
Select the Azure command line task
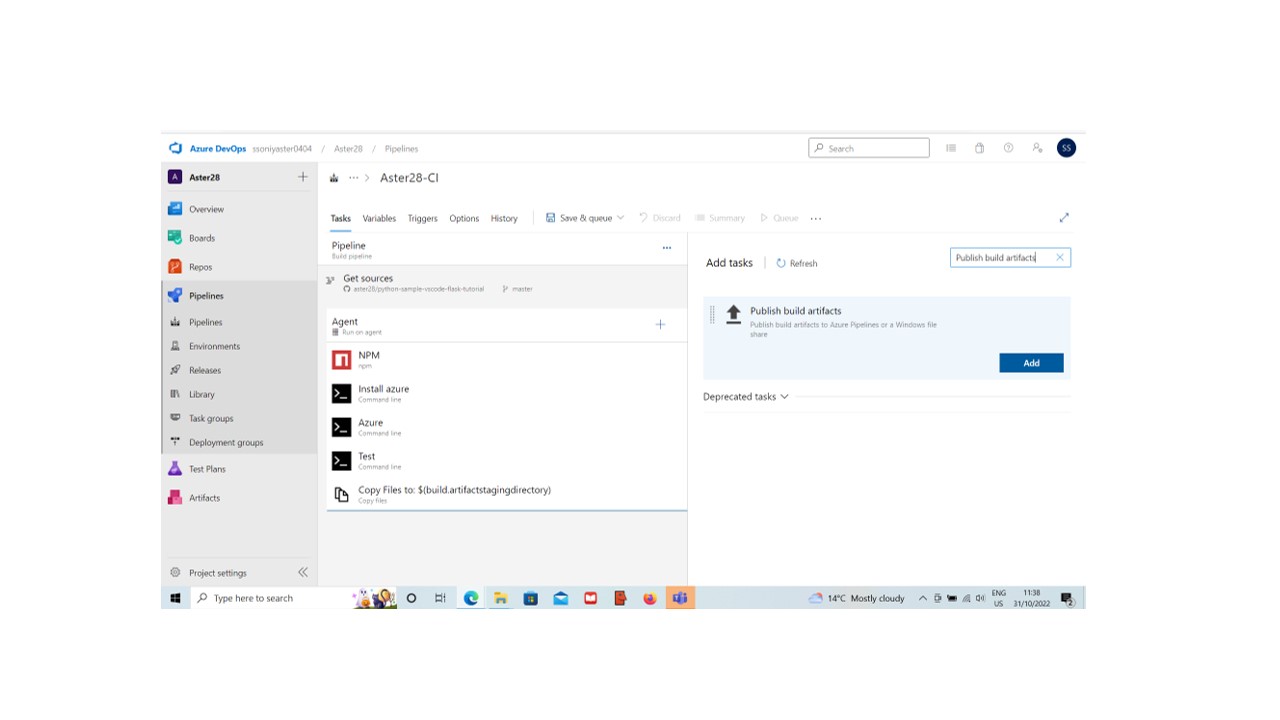[x=507, y=427]
